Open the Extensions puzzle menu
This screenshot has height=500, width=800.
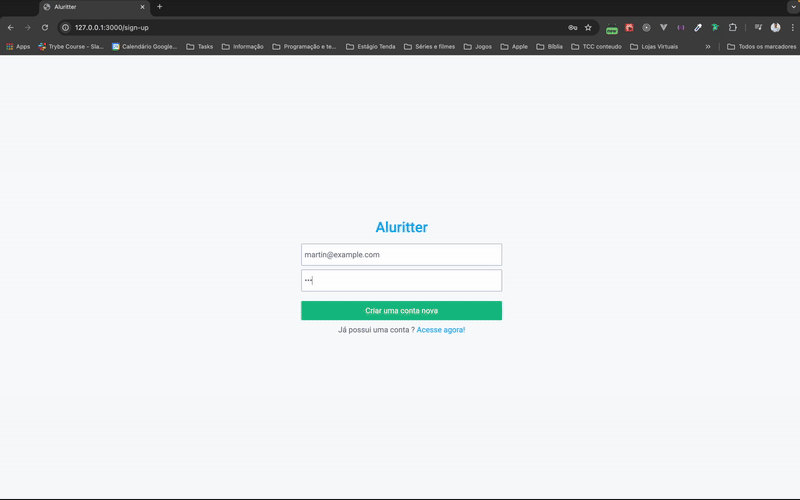pyautogui.click(x=733, y=28)
